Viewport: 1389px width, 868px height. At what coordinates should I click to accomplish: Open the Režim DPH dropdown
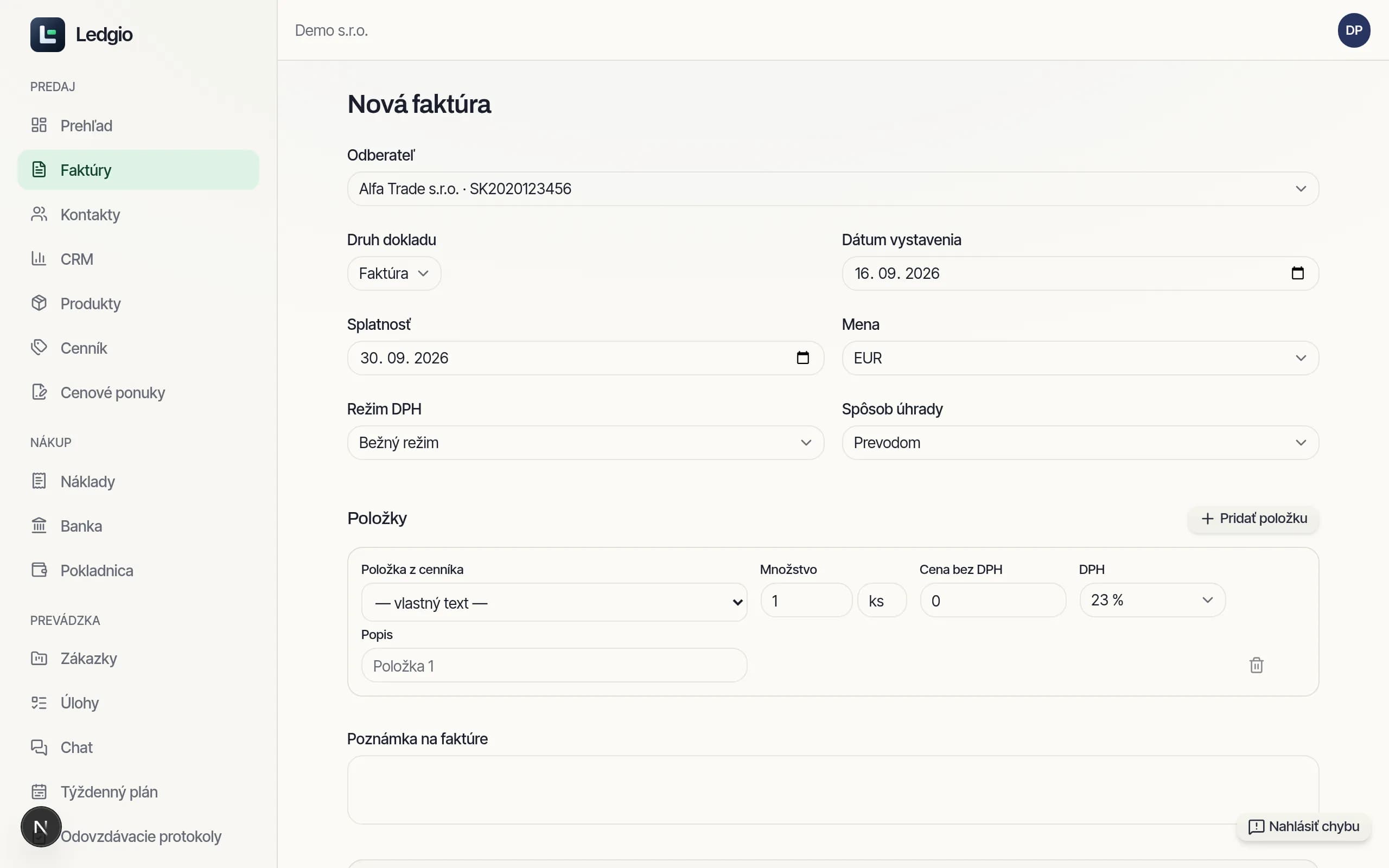(x=585, y=443)
